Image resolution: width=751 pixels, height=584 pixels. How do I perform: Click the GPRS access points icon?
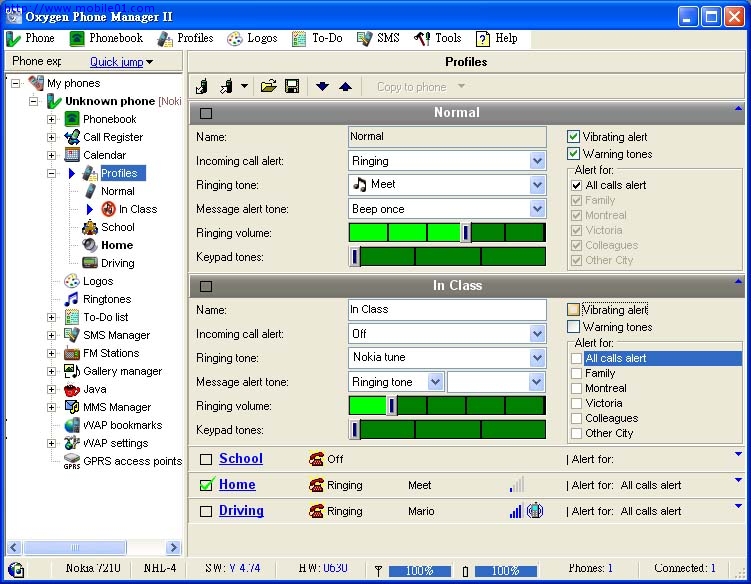72,461
